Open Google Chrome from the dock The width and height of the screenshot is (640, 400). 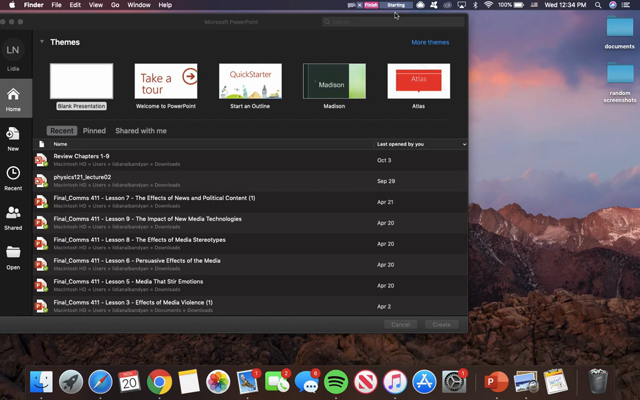(x=159, y=381)
